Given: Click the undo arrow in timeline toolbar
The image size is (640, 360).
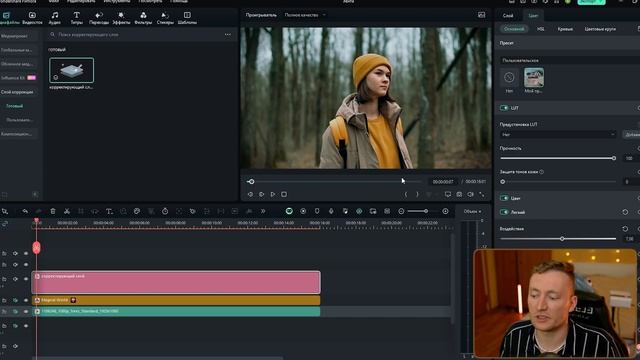Looking at the screenshot, I should pos(25,211).
